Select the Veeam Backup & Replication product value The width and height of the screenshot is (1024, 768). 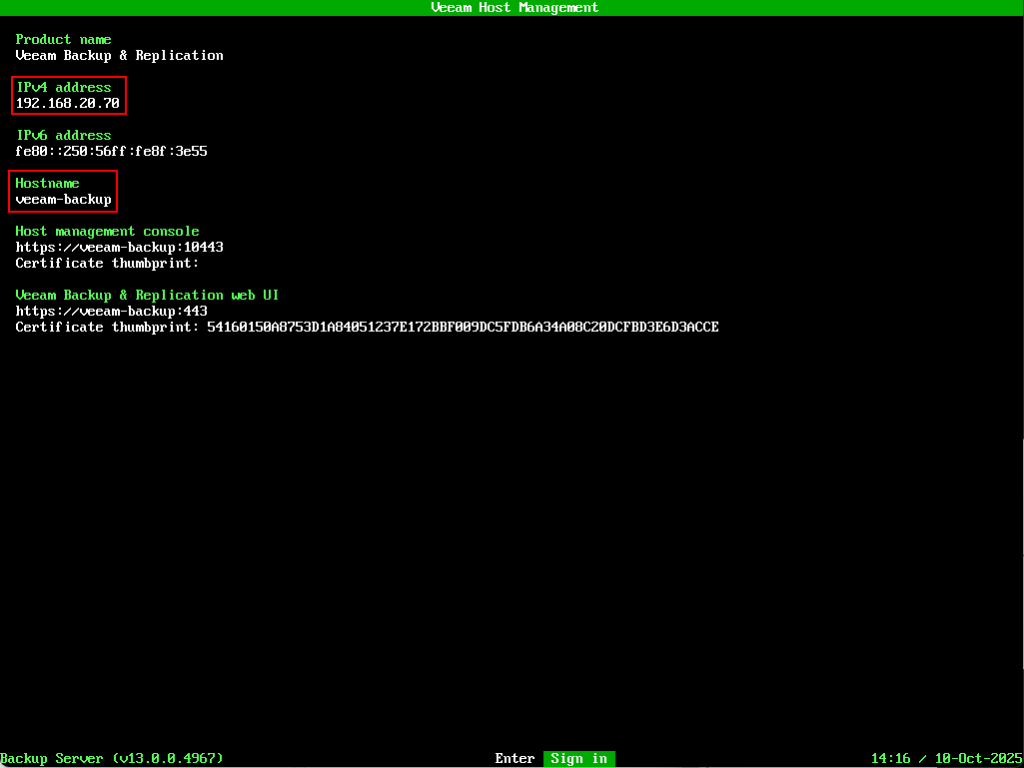coord(119,55)
